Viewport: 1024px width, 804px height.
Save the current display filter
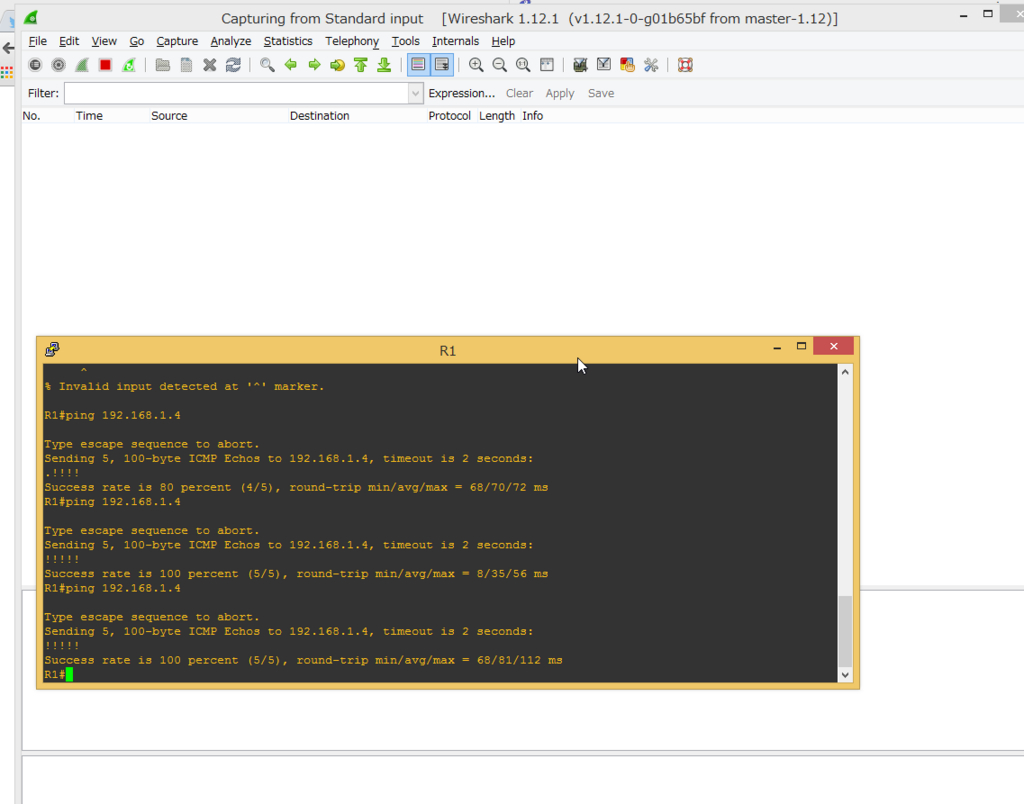pyautogui.click(x=601, y=93)
